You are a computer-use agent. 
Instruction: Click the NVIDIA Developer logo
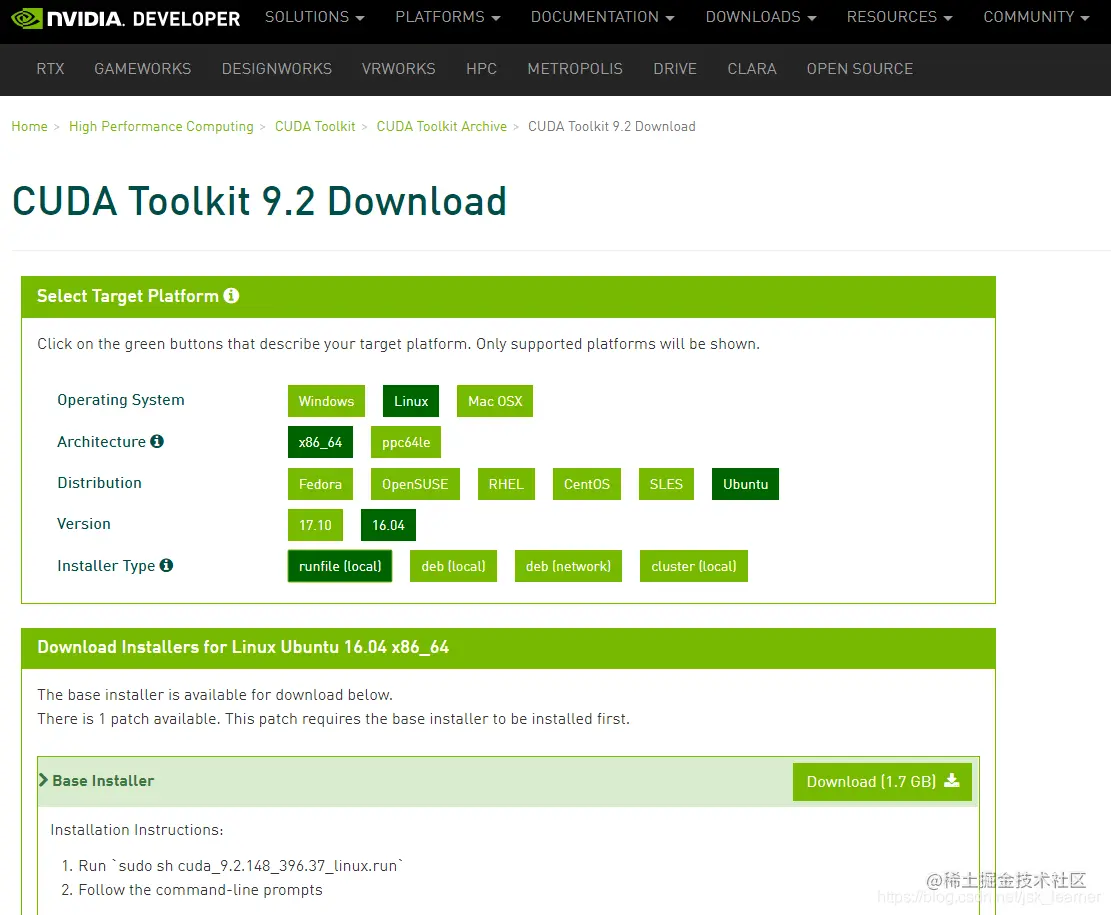pos(126,18)
